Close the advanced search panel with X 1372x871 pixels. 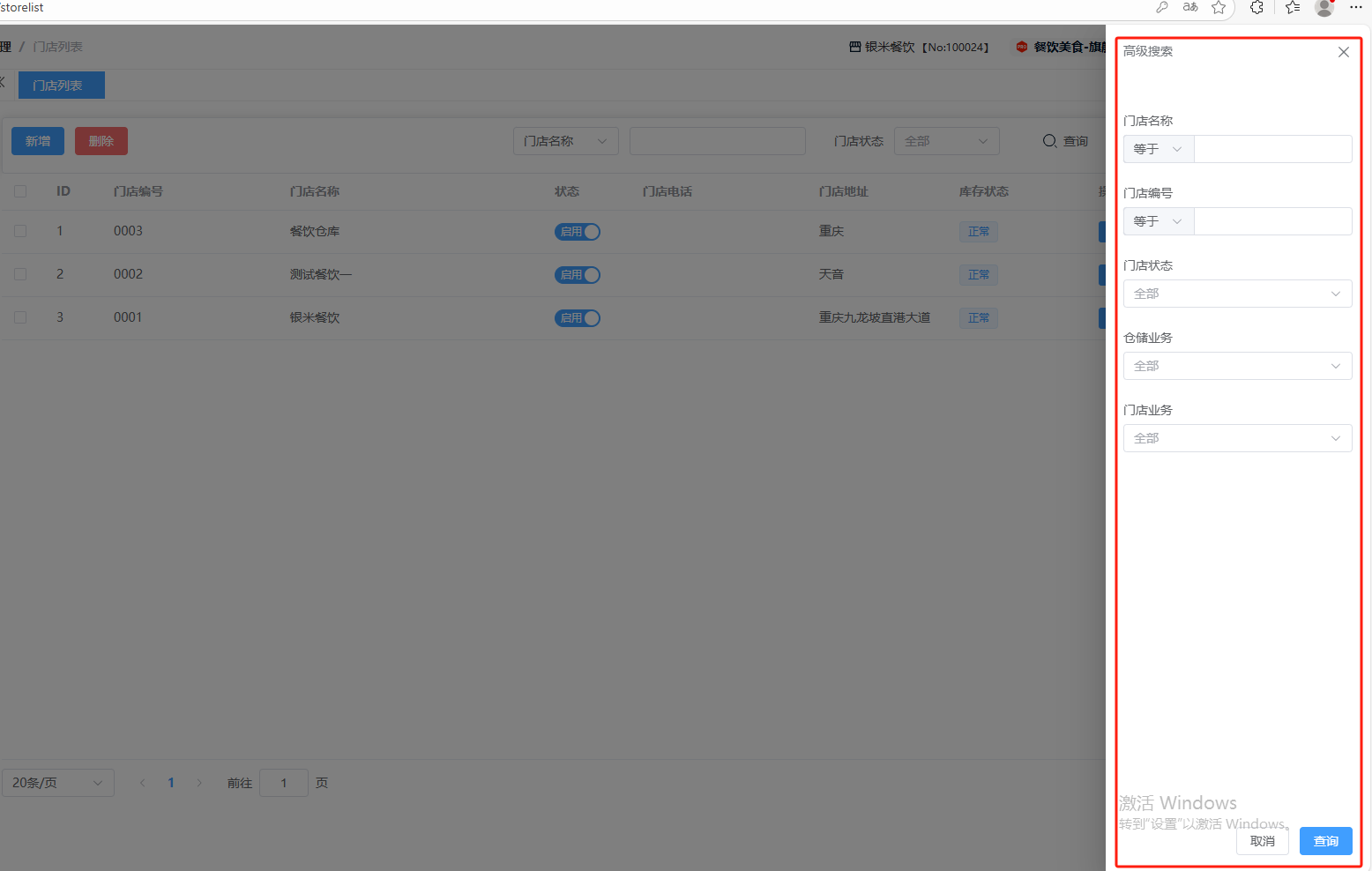tap(1343, 52)
